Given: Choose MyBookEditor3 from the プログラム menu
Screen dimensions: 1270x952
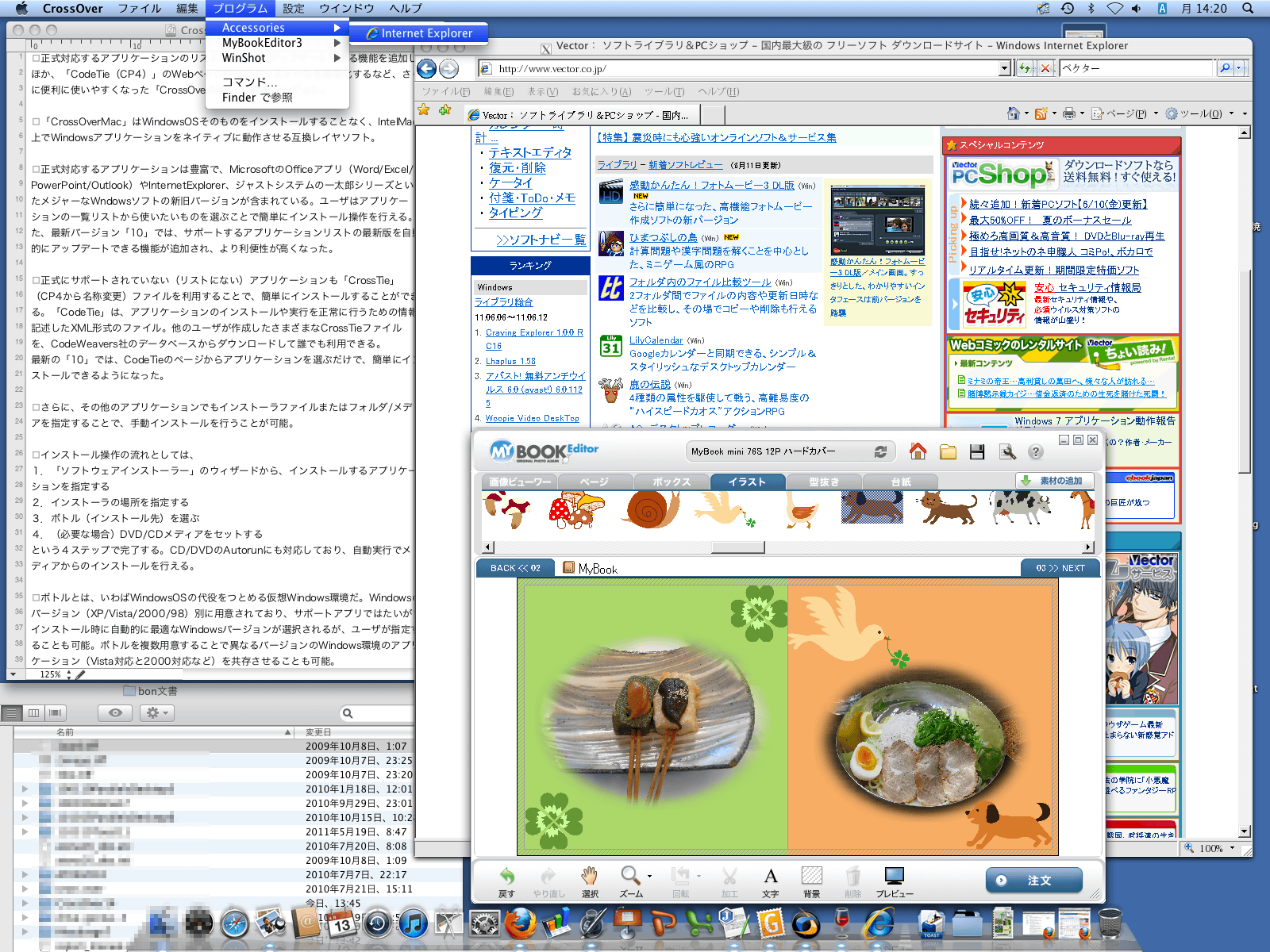Looking at the screenshot, I should coord(277,43).
